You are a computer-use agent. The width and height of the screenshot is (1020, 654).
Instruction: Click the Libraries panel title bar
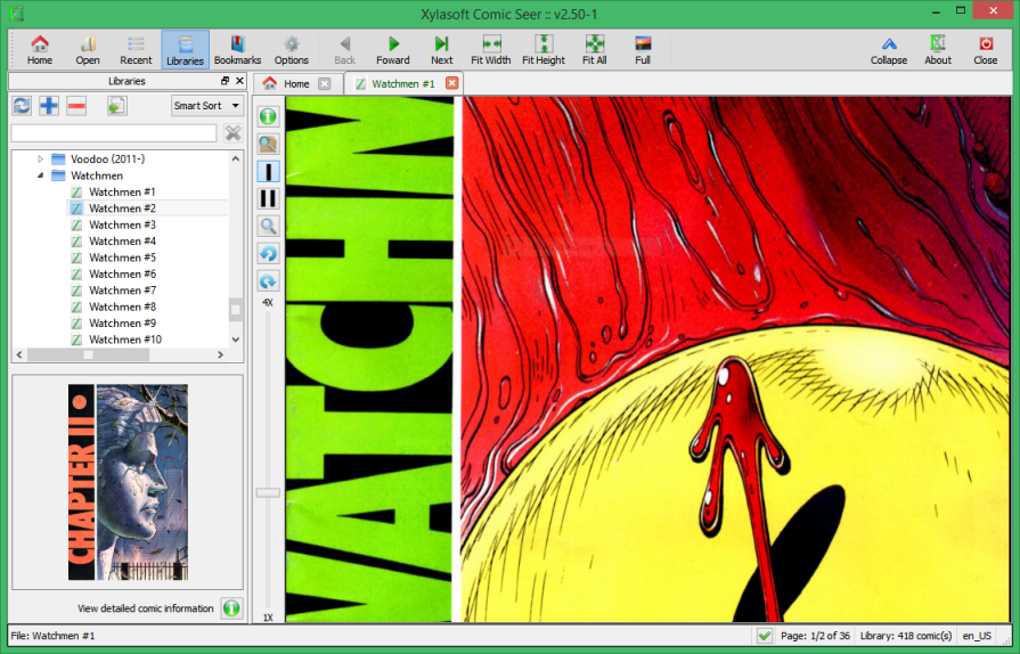[127, 81]
